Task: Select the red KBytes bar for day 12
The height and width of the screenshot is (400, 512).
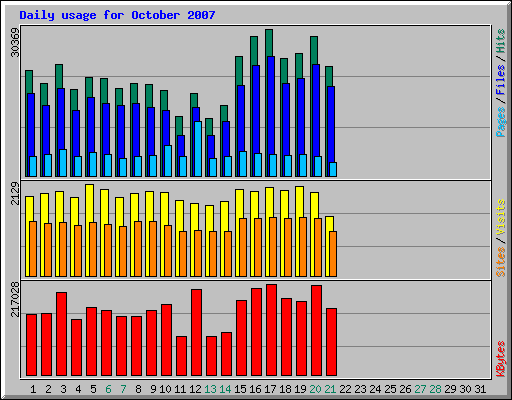Action: coord(196,333)
